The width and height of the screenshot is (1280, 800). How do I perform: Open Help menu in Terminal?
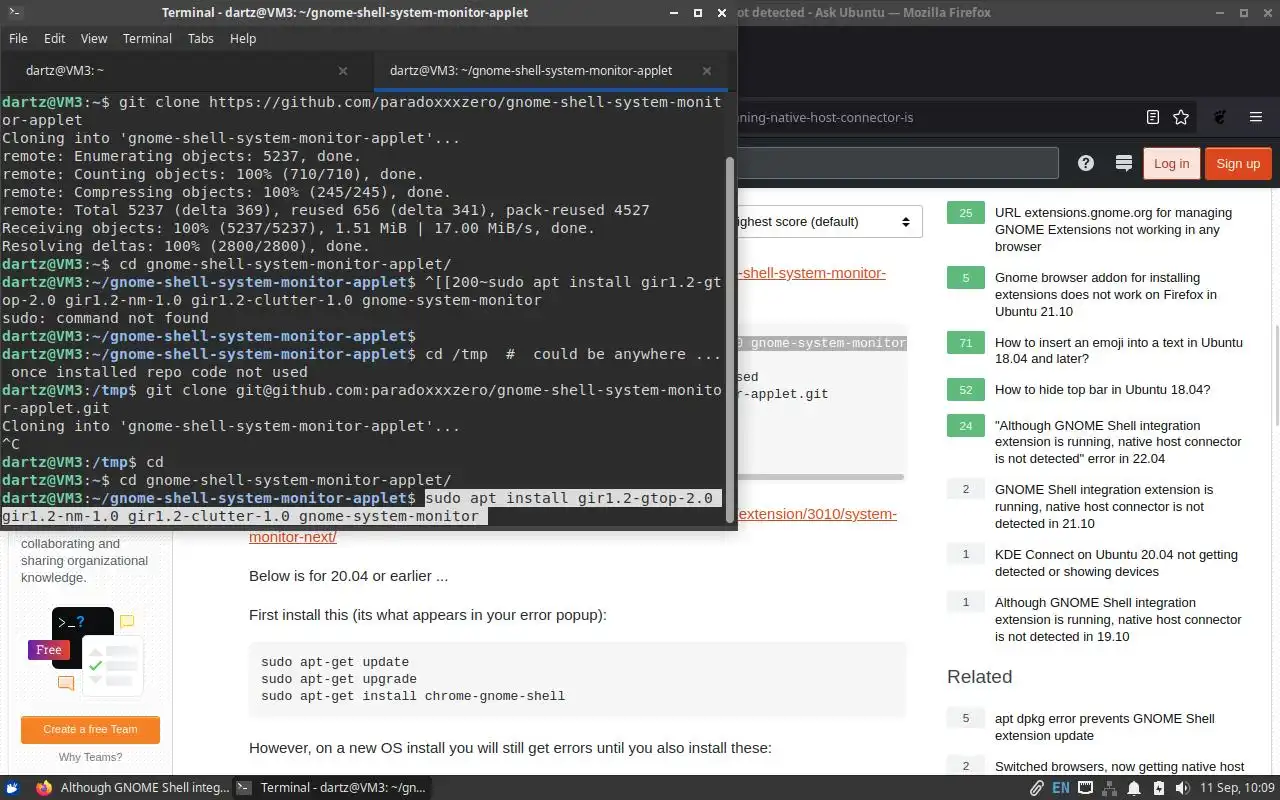pyautogui.click(x=243, y=38)
